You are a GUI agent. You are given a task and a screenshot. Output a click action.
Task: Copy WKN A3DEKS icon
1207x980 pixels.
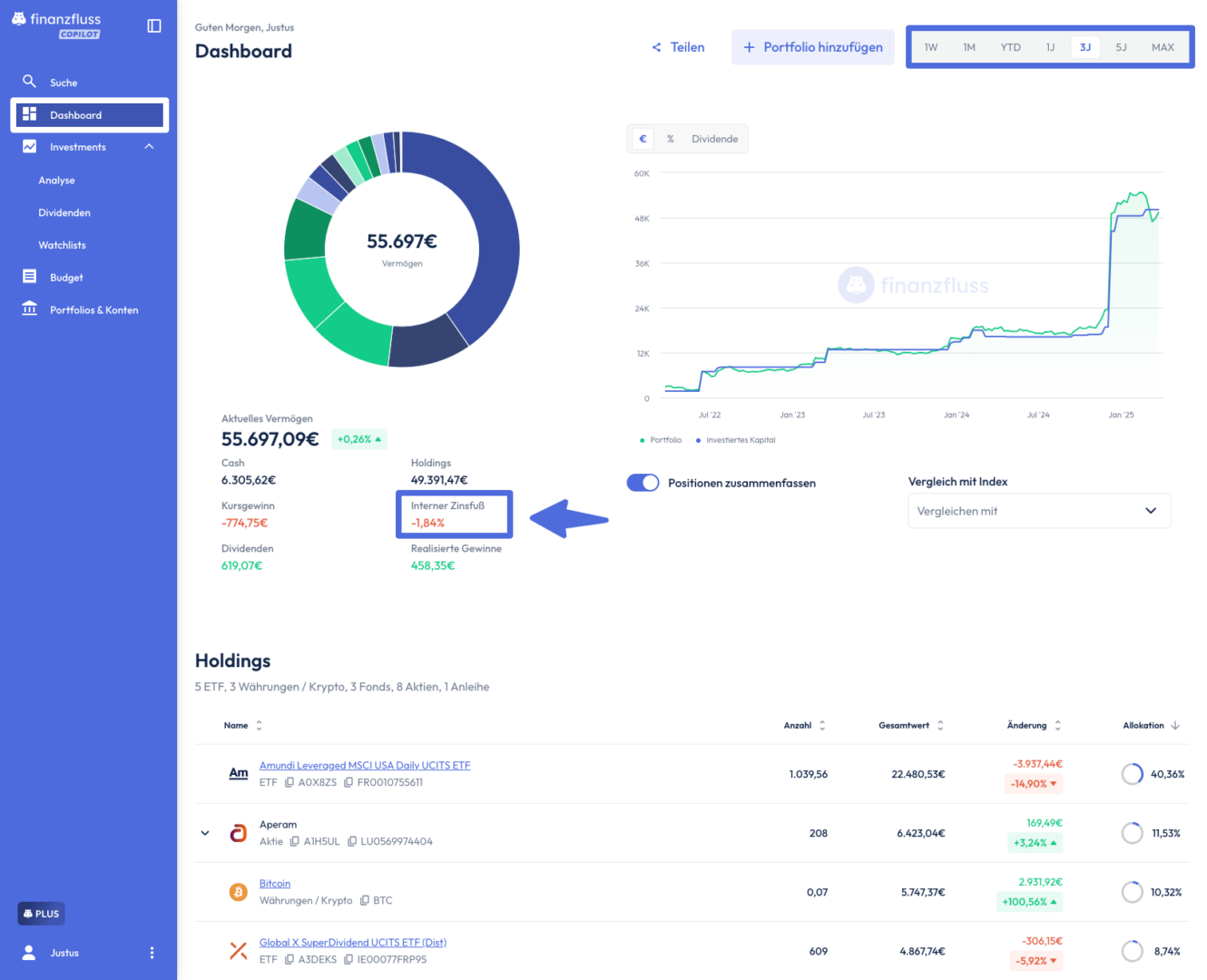point(289,959)
